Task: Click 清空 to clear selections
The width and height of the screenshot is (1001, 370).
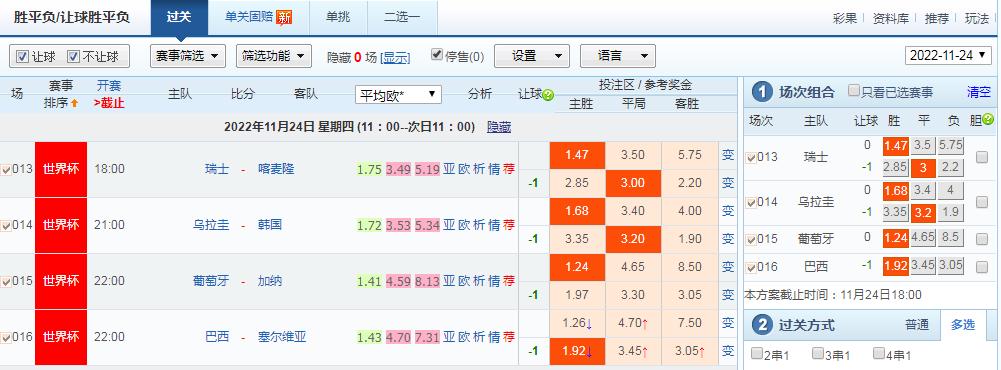Action: coord(979,92)
